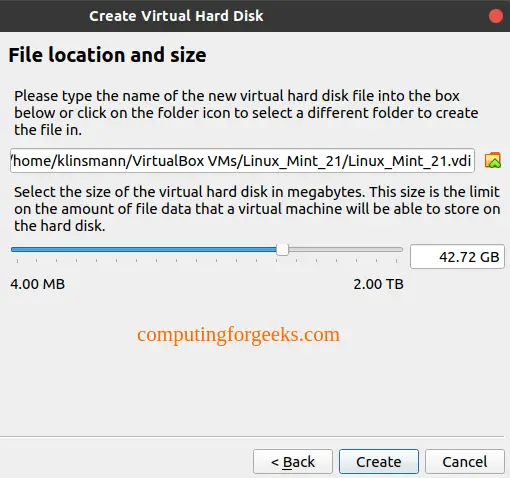Screen dimensions: 510x478
Task: Click the grey unfilled slider track
Action: pyautogui.click(x=346, y=249)
